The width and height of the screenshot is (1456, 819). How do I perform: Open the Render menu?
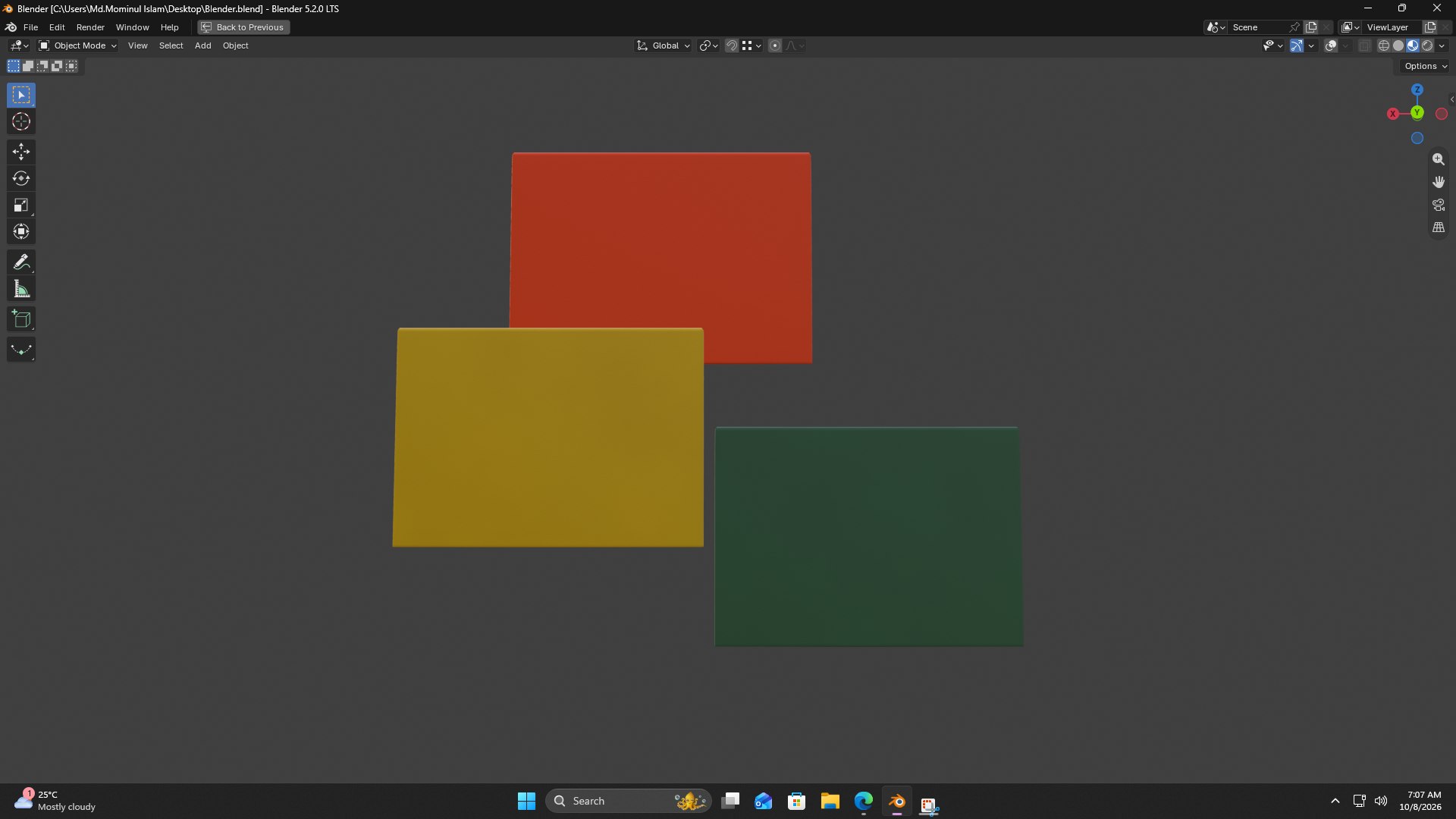tap(90, 27)
